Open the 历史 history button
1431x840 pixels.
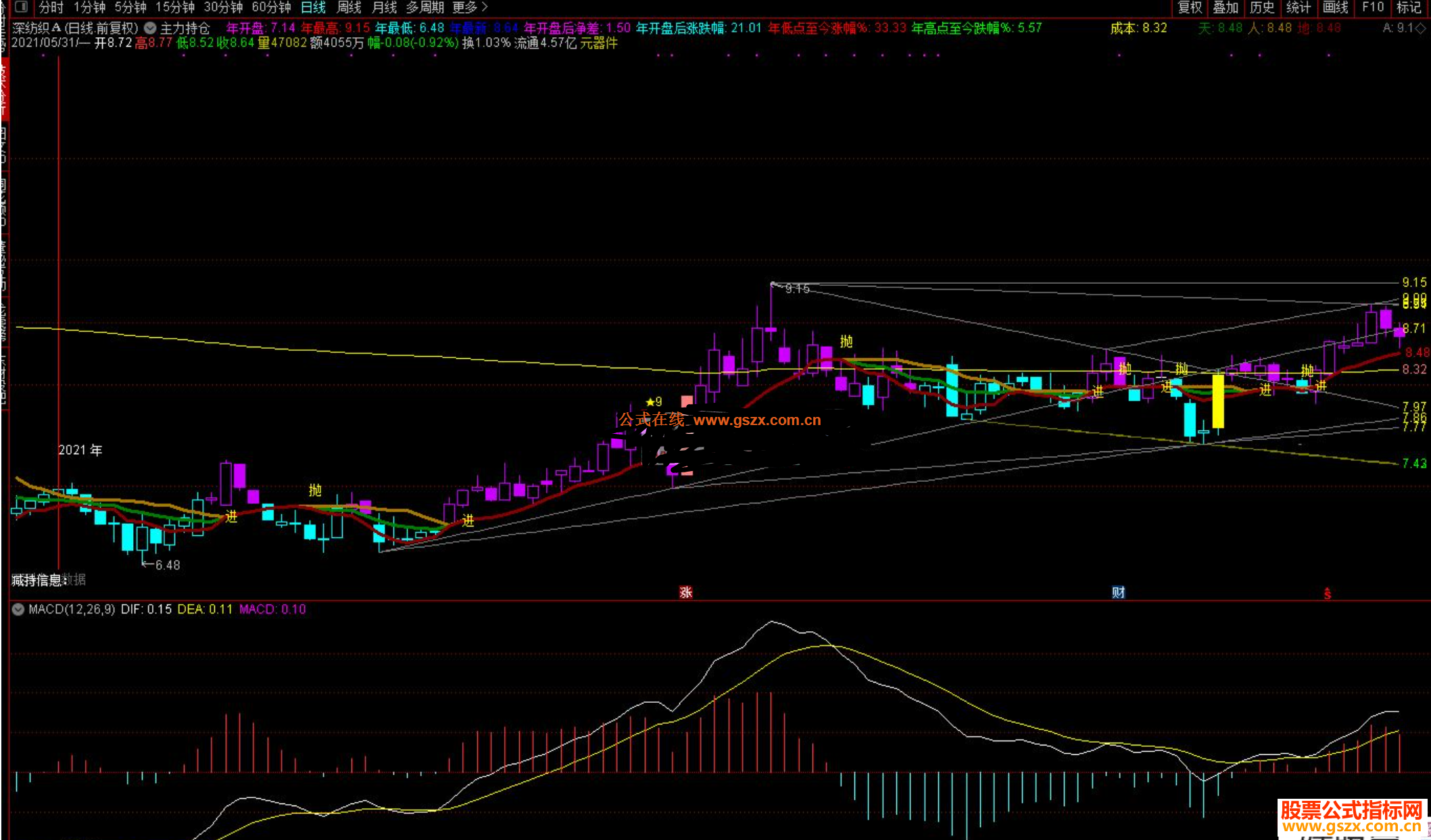click(1262, 7)
